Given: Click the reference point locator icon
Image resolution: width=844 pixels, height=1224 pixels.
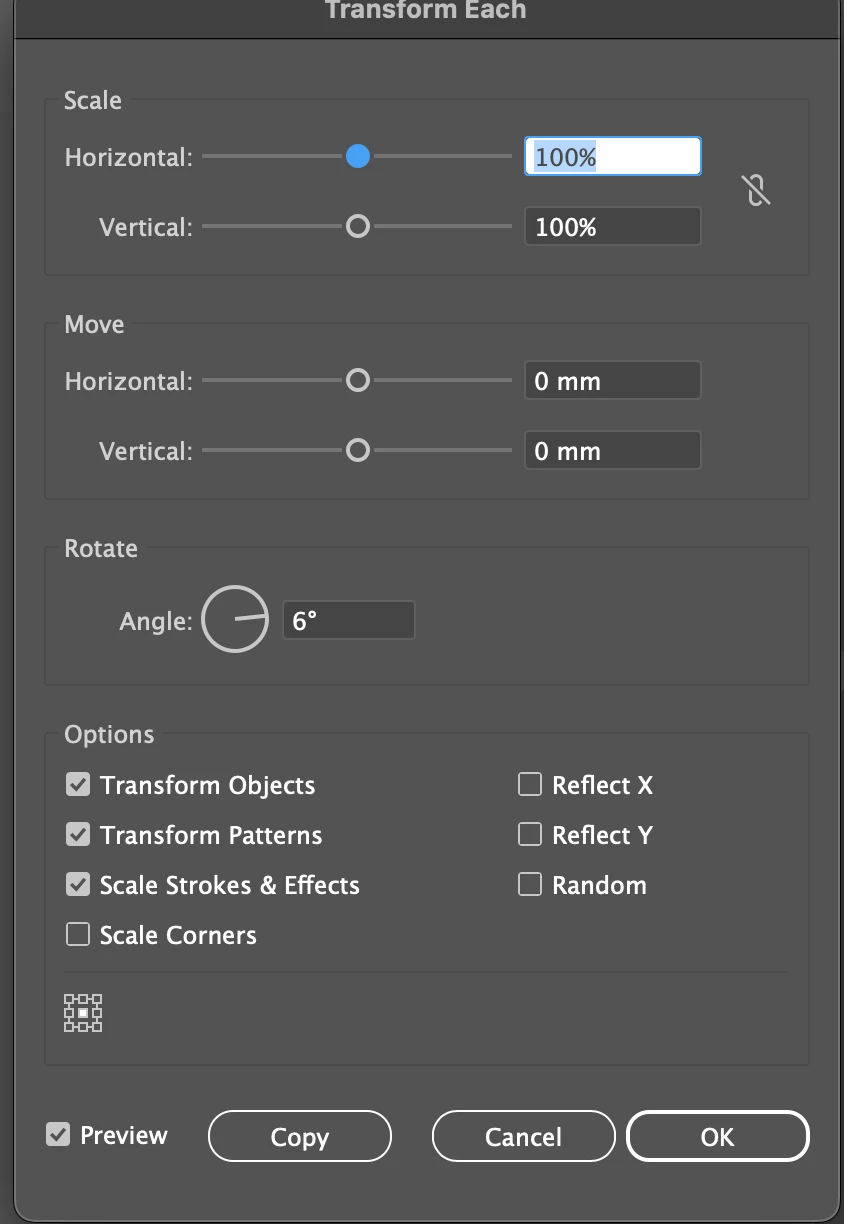Looking at the screenshot, I should point(83,1013).
